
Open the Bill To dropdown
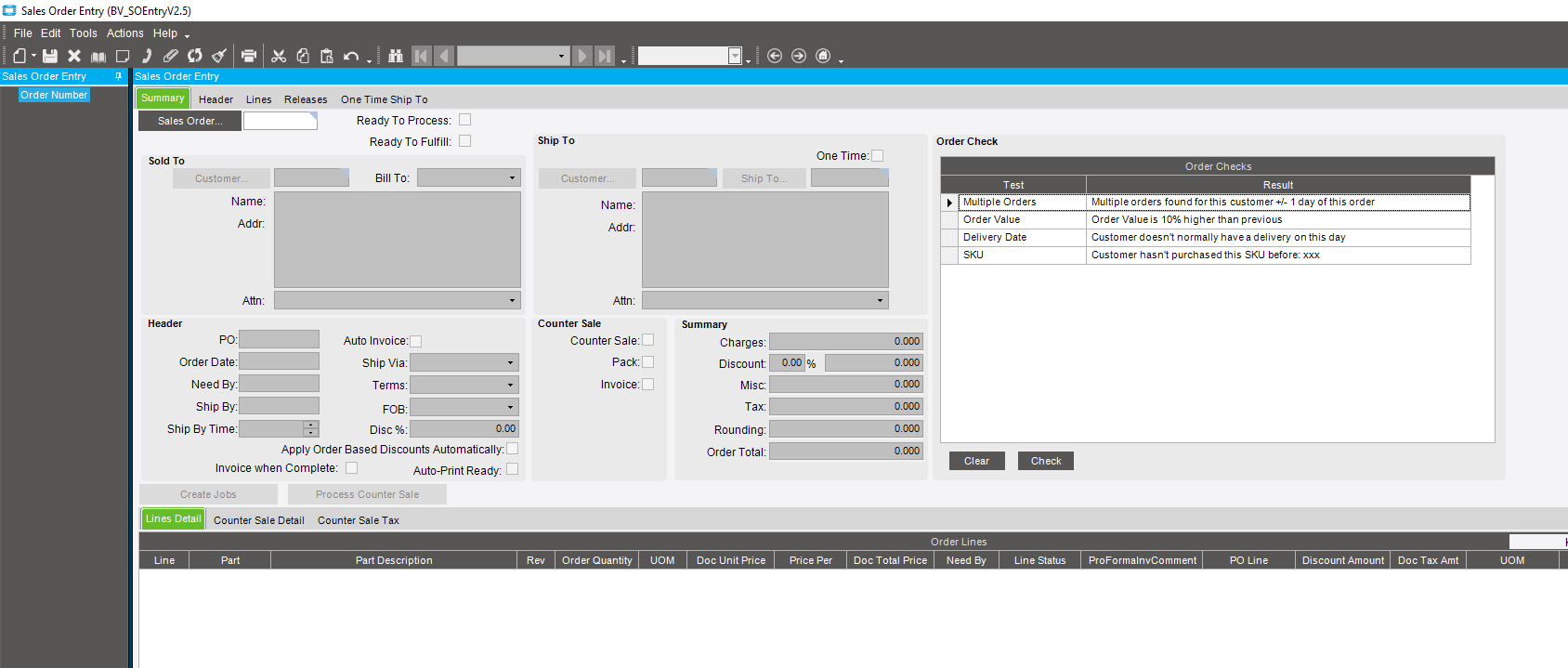pyautogui.click(x=512, y=177)
